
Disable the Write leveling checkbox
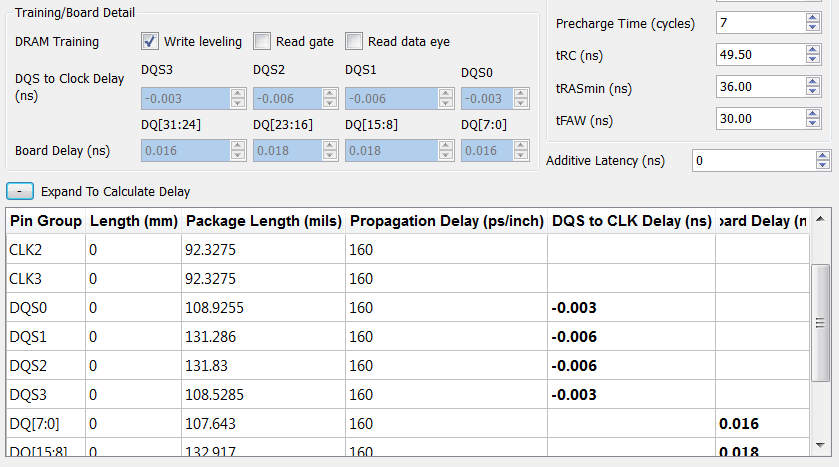pos(150,41)
